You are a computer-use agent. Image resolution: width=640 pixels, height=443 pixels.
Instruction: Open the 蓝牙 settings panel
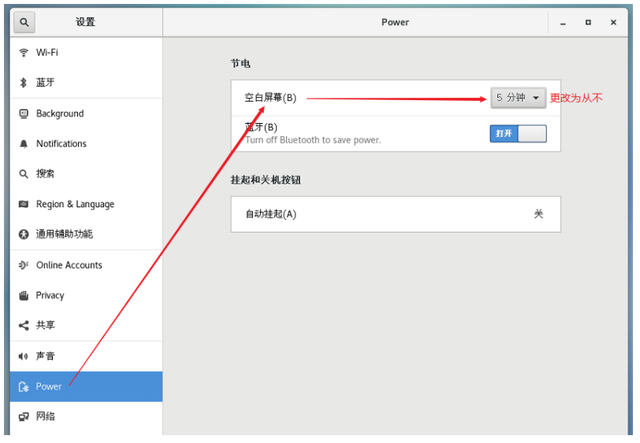86,83
